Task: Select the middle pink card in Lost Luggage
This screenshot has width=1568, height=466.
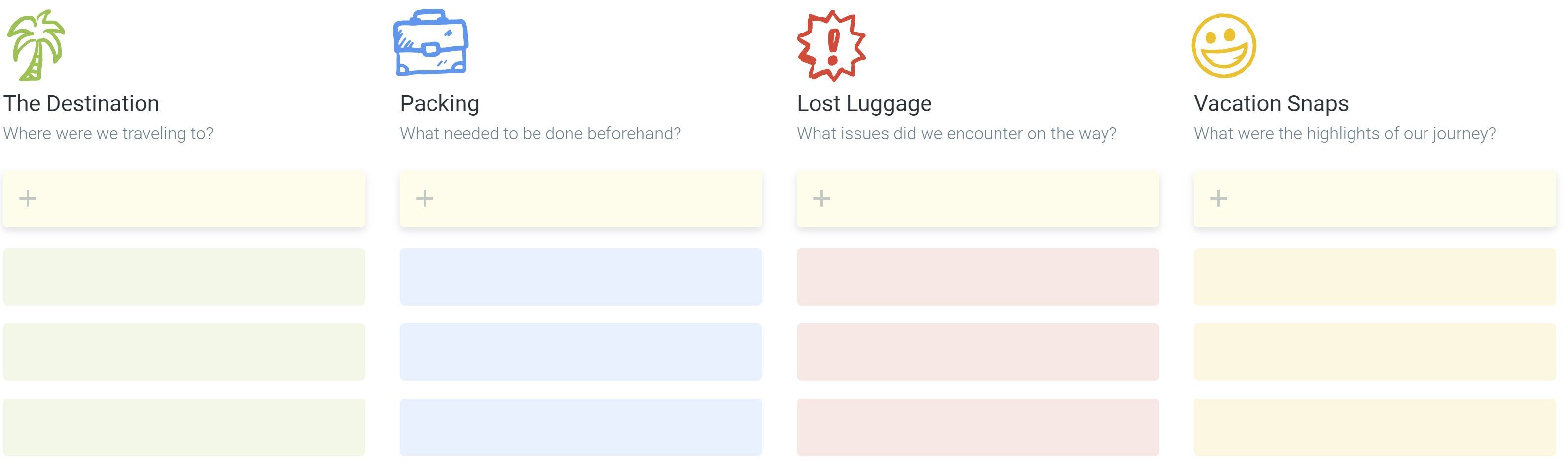Action: [x=978, y=352]
